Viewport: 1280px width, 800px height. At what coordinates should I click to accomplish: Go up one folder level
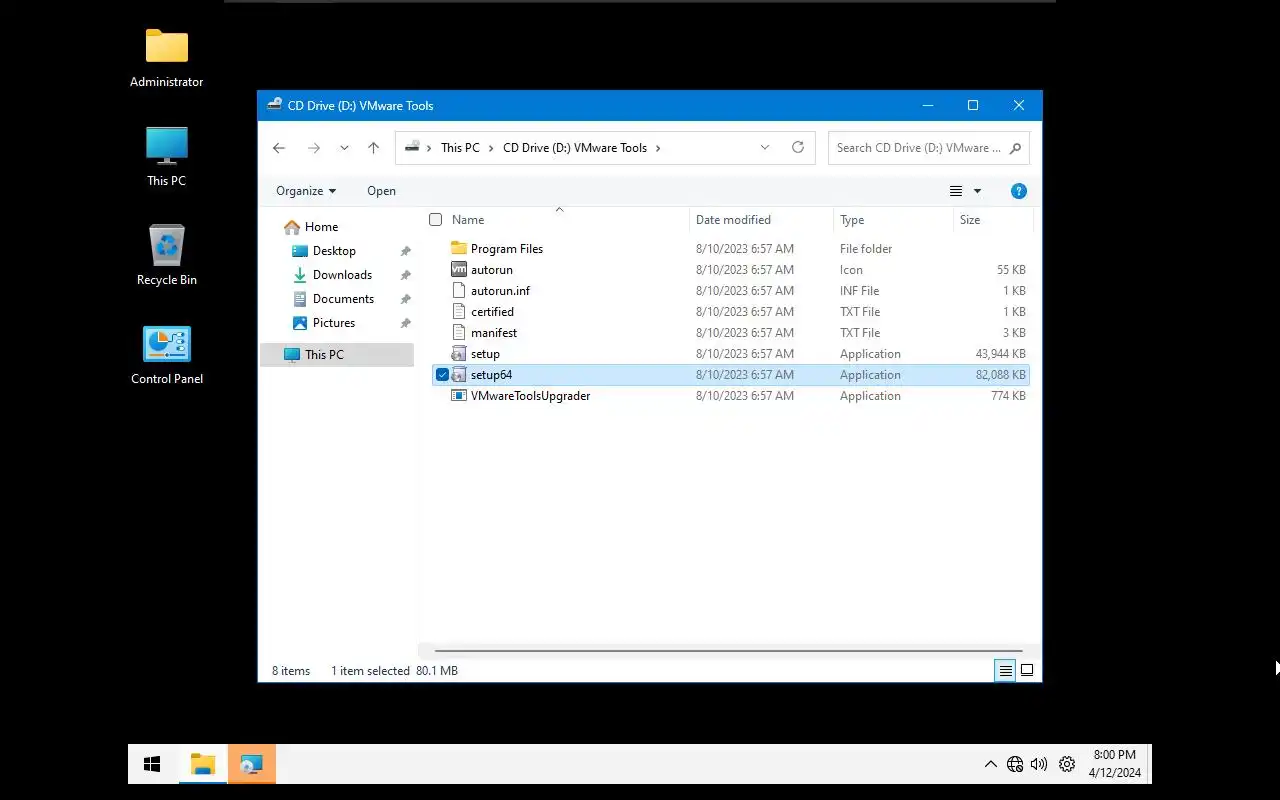373,148
